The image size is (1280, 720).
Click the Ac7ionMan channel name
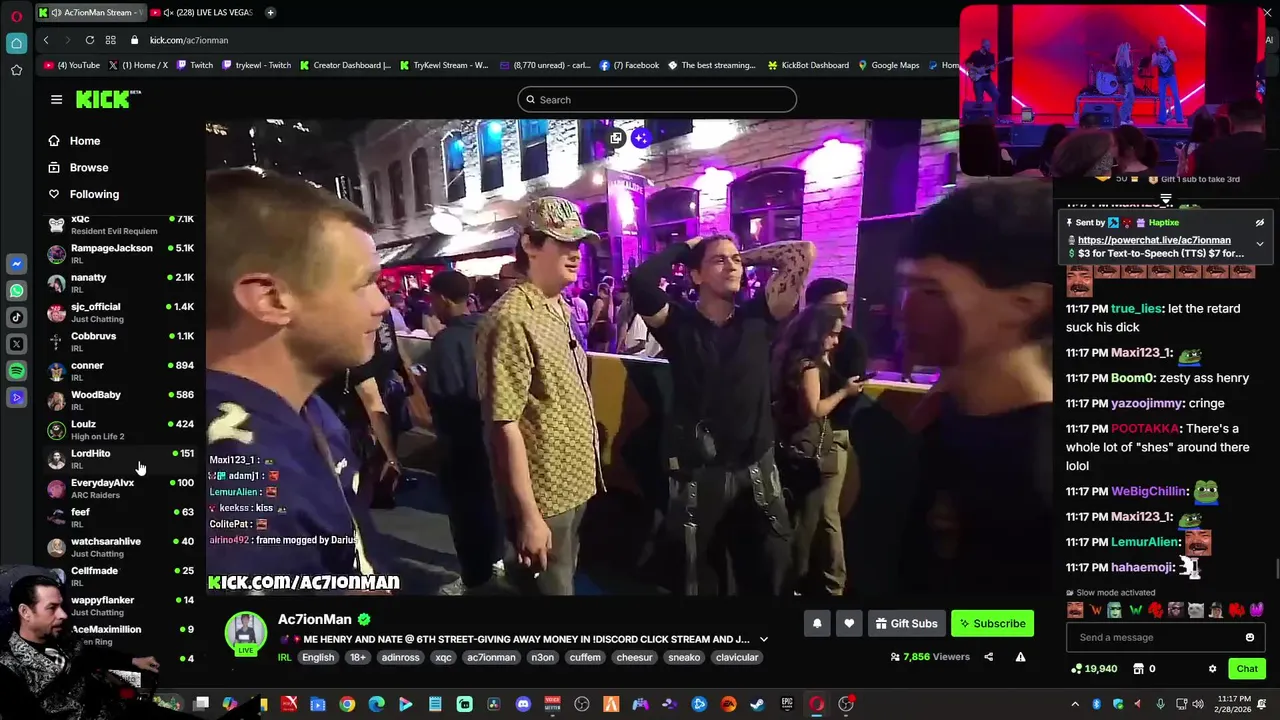click(x=315, y=619)
